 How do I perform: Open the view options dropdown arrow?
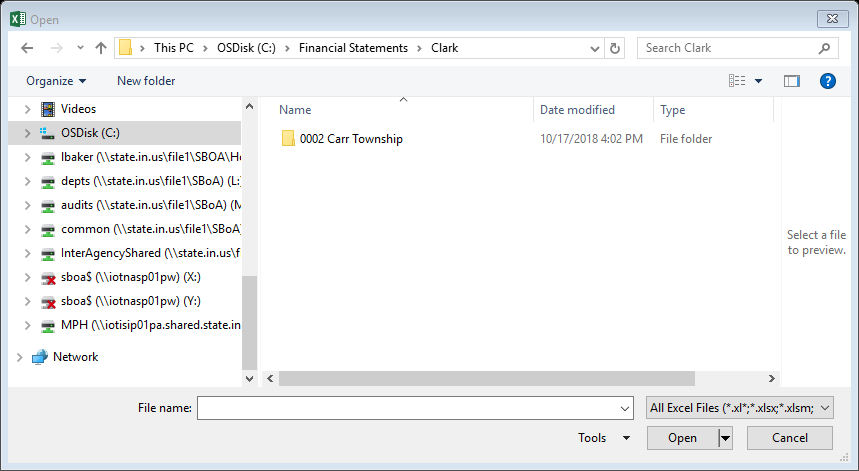coord(758,81)
